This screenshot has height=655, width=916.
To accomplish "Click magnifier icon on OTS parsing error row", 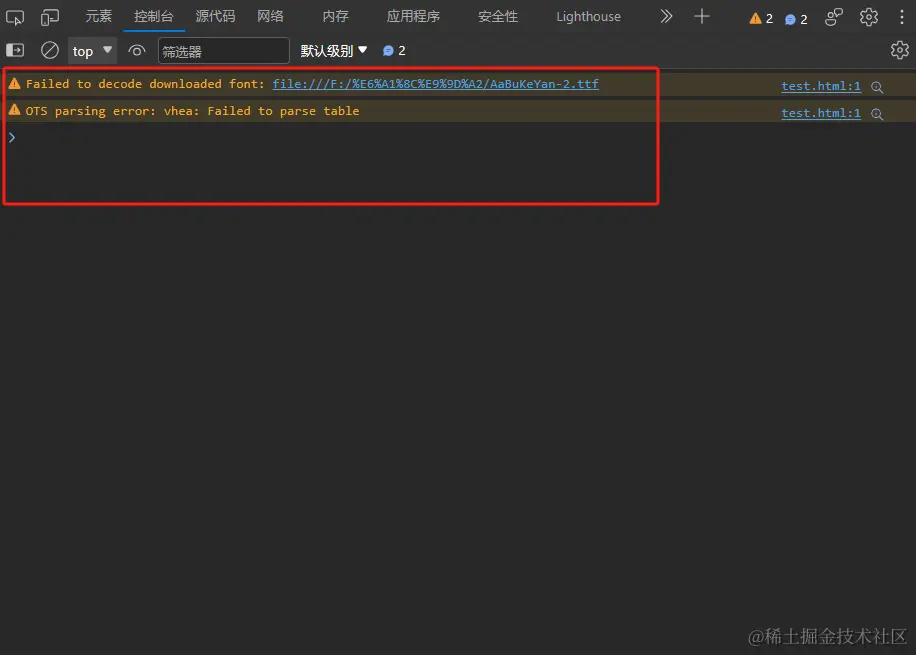I will click(877, 114).
